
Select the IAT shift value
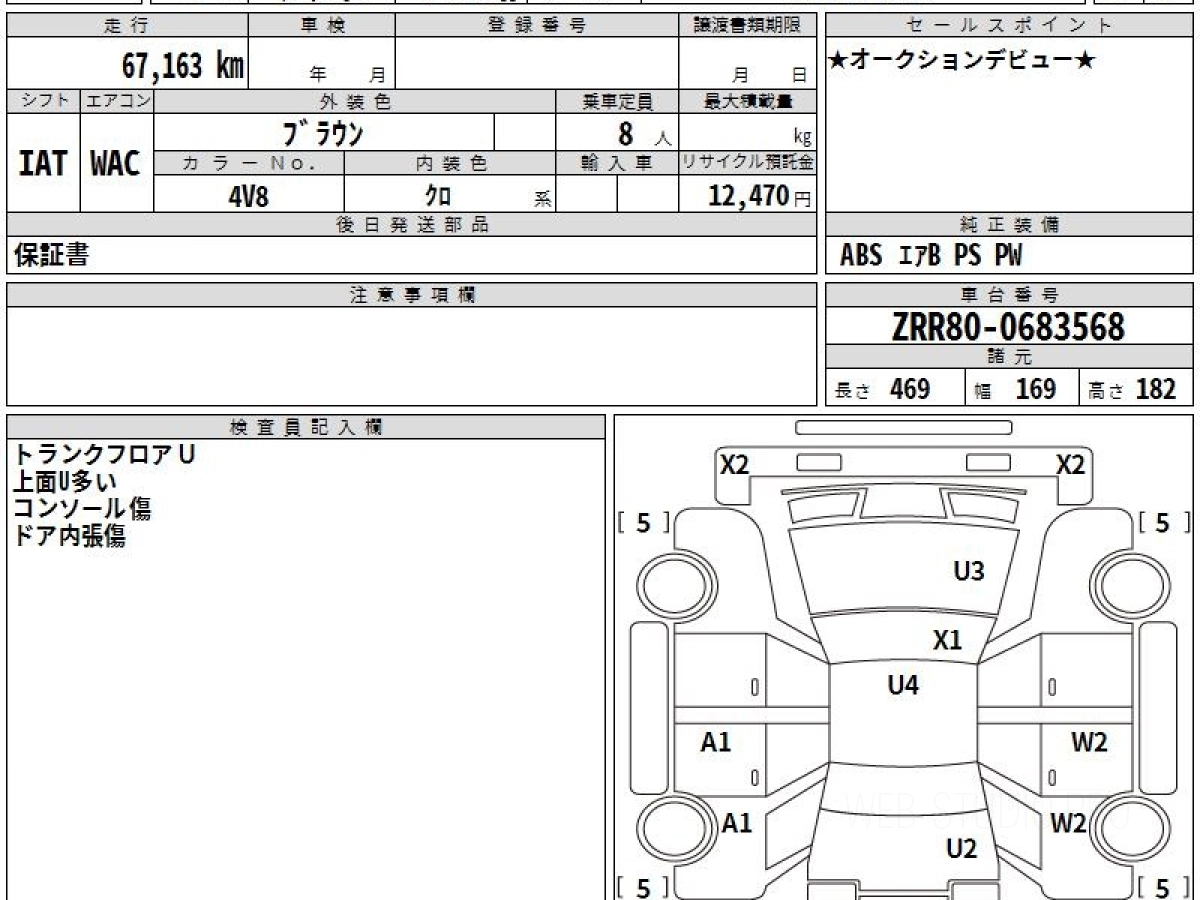coord(43,163)
